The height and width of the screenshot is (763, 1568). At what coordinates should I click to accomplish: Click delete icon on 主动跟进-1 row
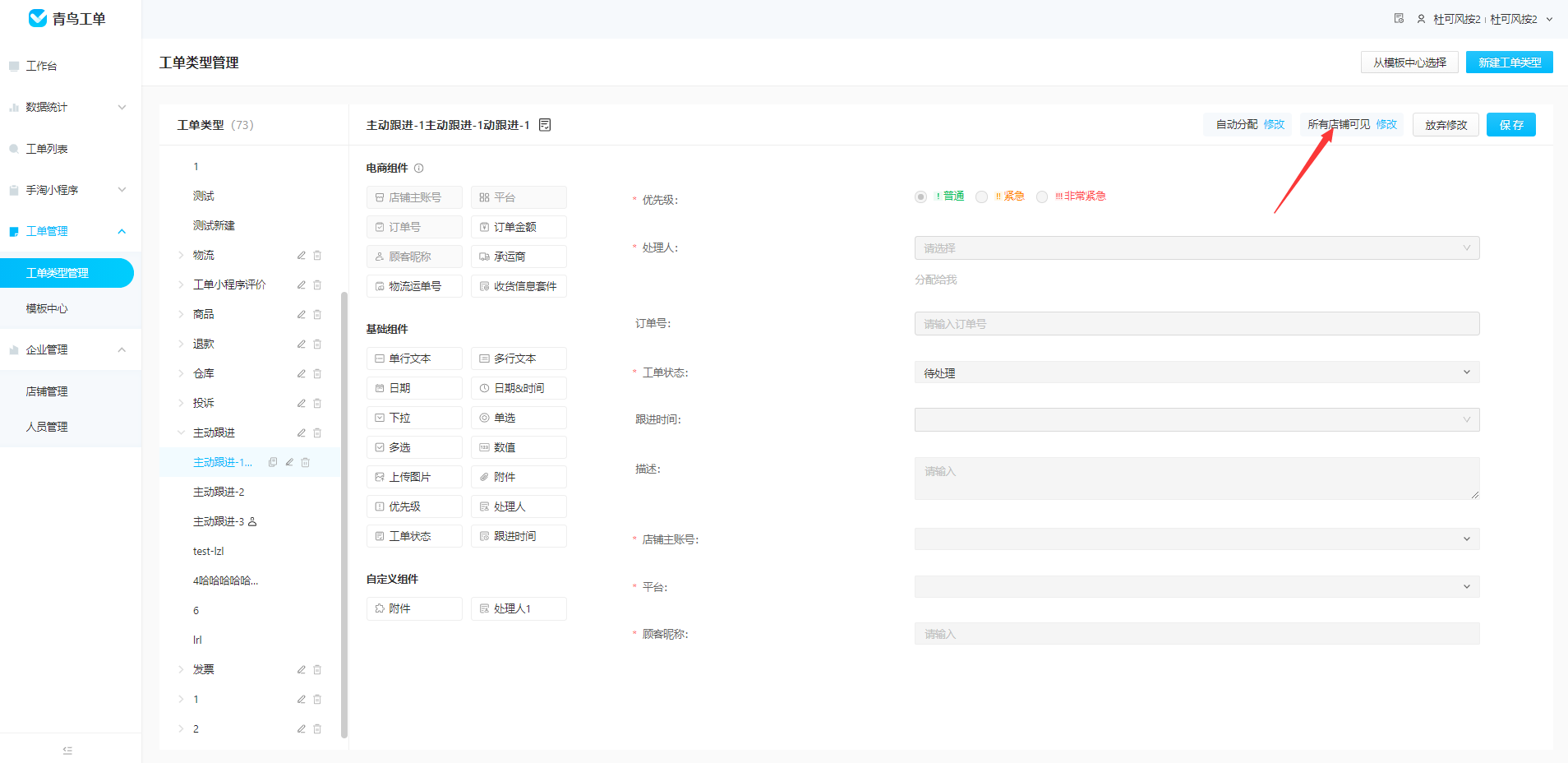coord(306,463)
